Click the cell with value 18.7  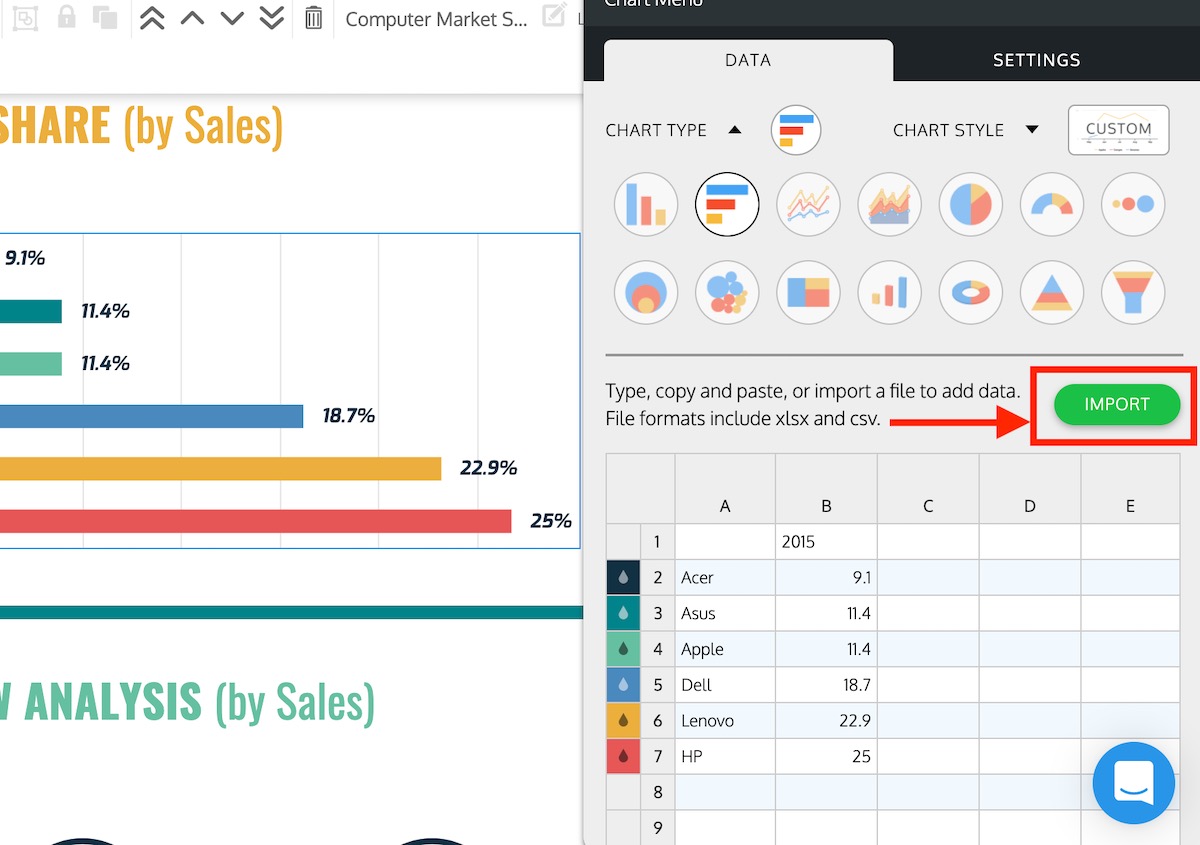(826, 685)
